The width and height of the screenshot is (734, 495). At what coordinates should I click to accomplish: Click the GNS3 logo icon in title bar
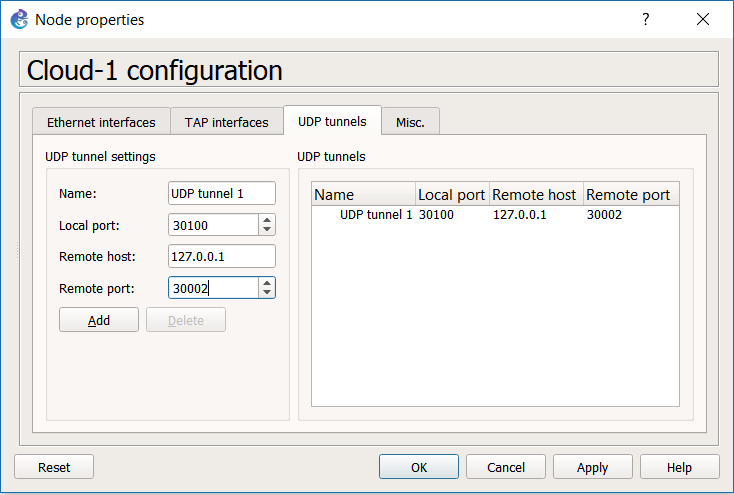(19, 20)
